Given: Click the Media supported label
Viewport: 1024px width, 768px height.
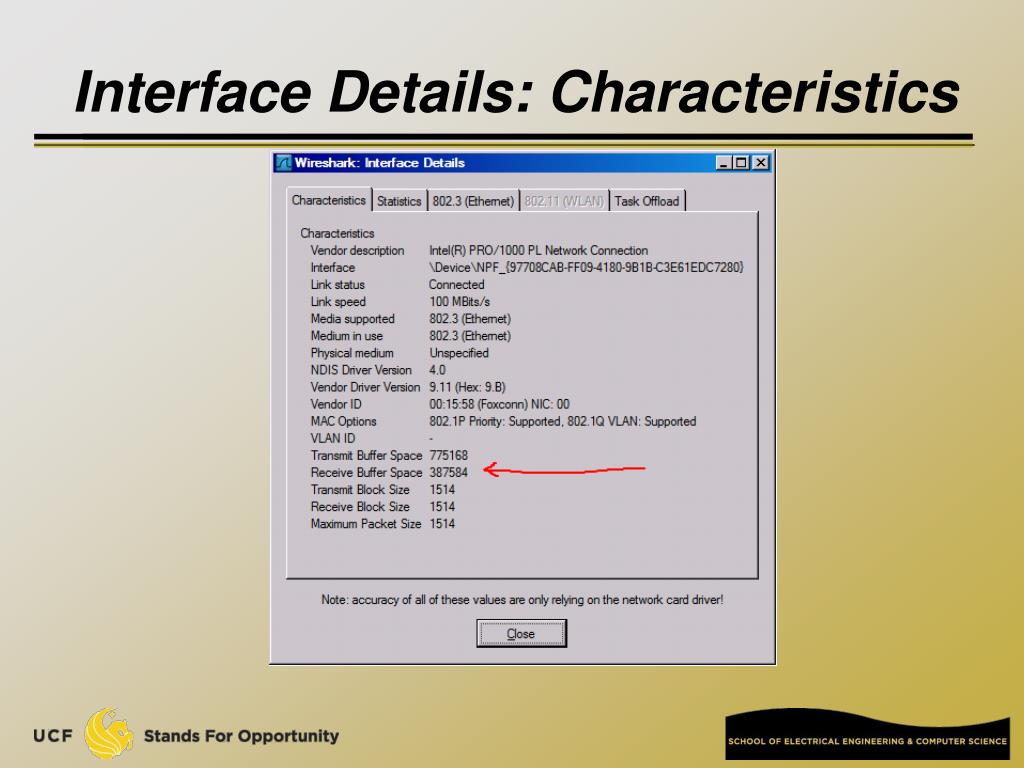Looking at the screenshot, I should tap(353, 319).
